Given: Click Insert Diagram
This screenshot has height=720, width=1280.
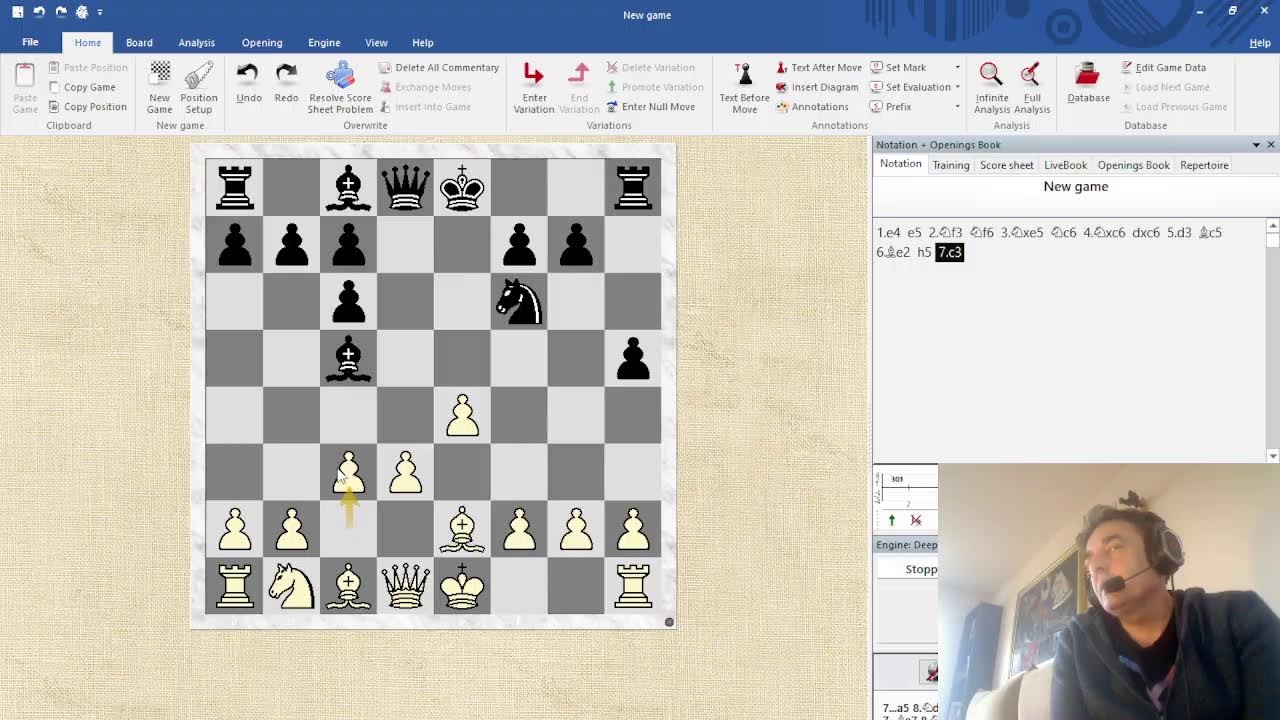Looking at the screenshot, I should point(817,87).
